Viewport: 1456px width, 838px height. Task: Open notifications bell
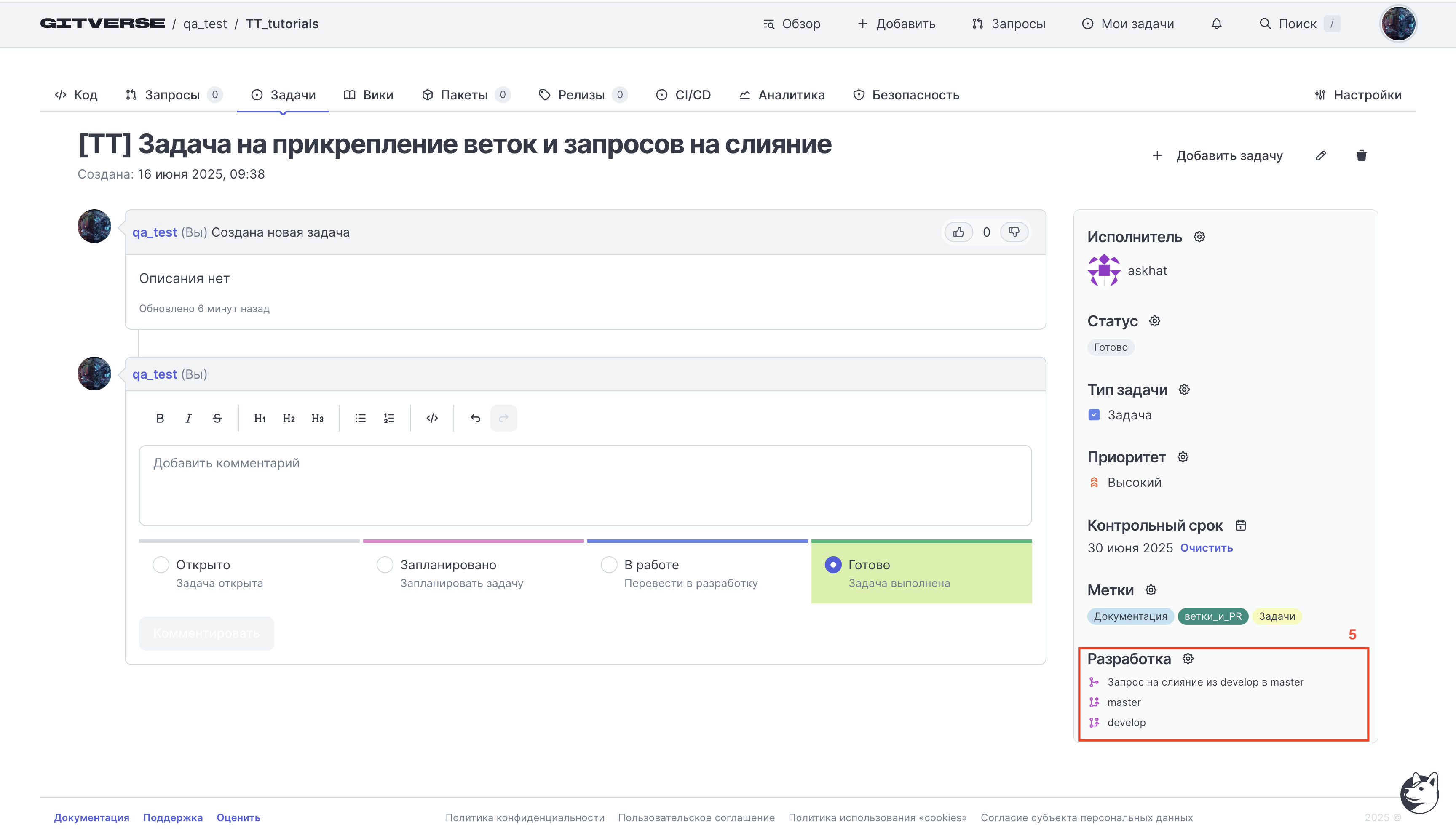pyautogui.click(x=1216, y=24)
